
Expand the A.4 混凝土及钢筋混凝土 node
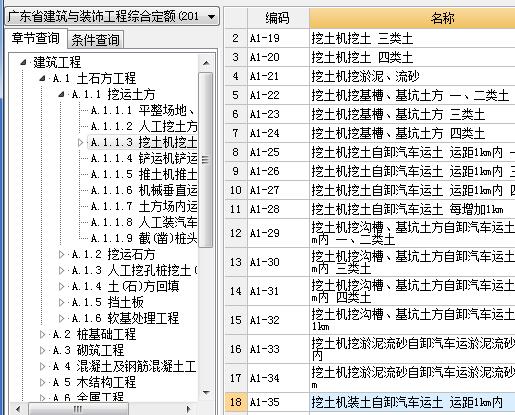pyautogui.click(x=42, y=366)
